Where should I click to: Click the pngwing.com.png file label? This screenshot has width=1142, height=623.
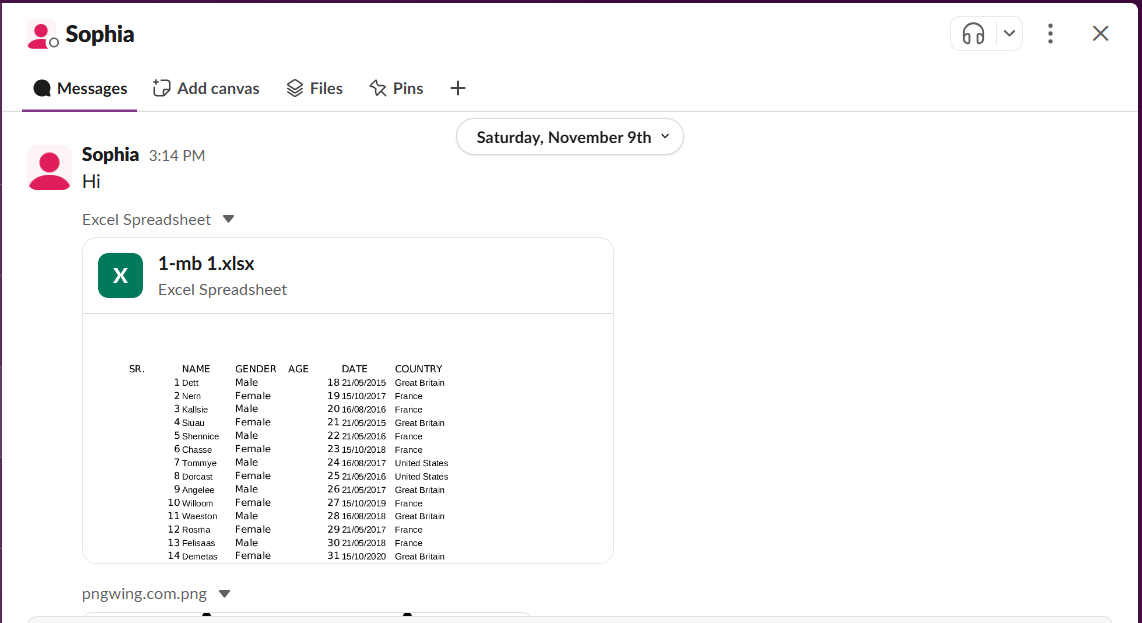coord(144,594)
